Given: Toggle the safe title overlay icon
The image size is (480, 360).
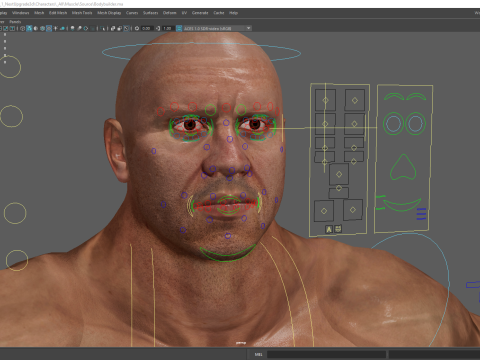Looking at the screenshot, I should click(12, 28).
